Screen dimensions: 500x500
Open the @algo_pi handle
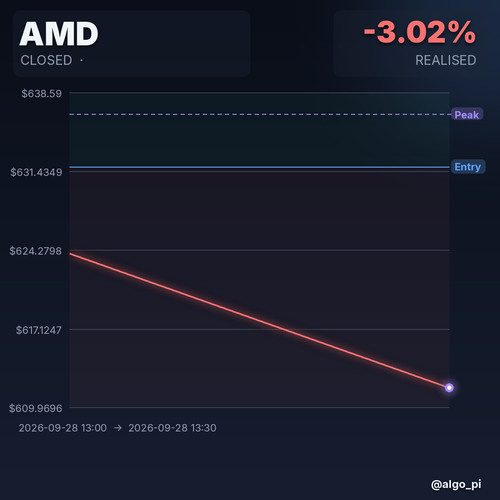pyautogui.click(x=456, y=484)
